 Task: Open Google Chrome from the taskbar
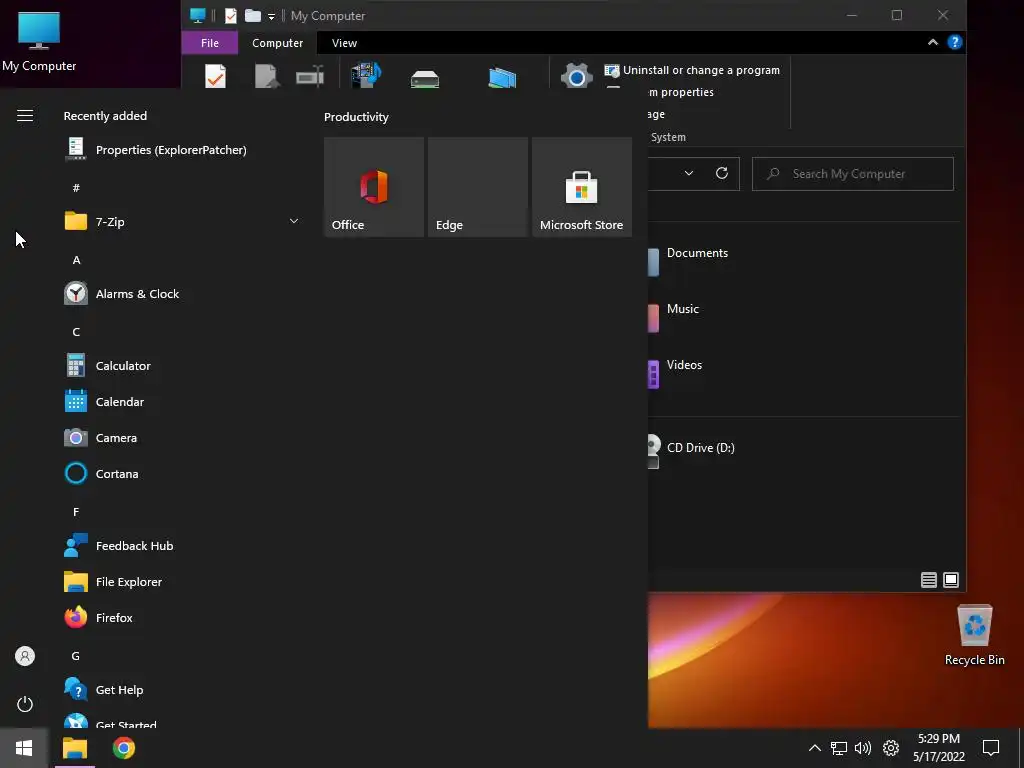pyautogui.click(x=123, y=748)
